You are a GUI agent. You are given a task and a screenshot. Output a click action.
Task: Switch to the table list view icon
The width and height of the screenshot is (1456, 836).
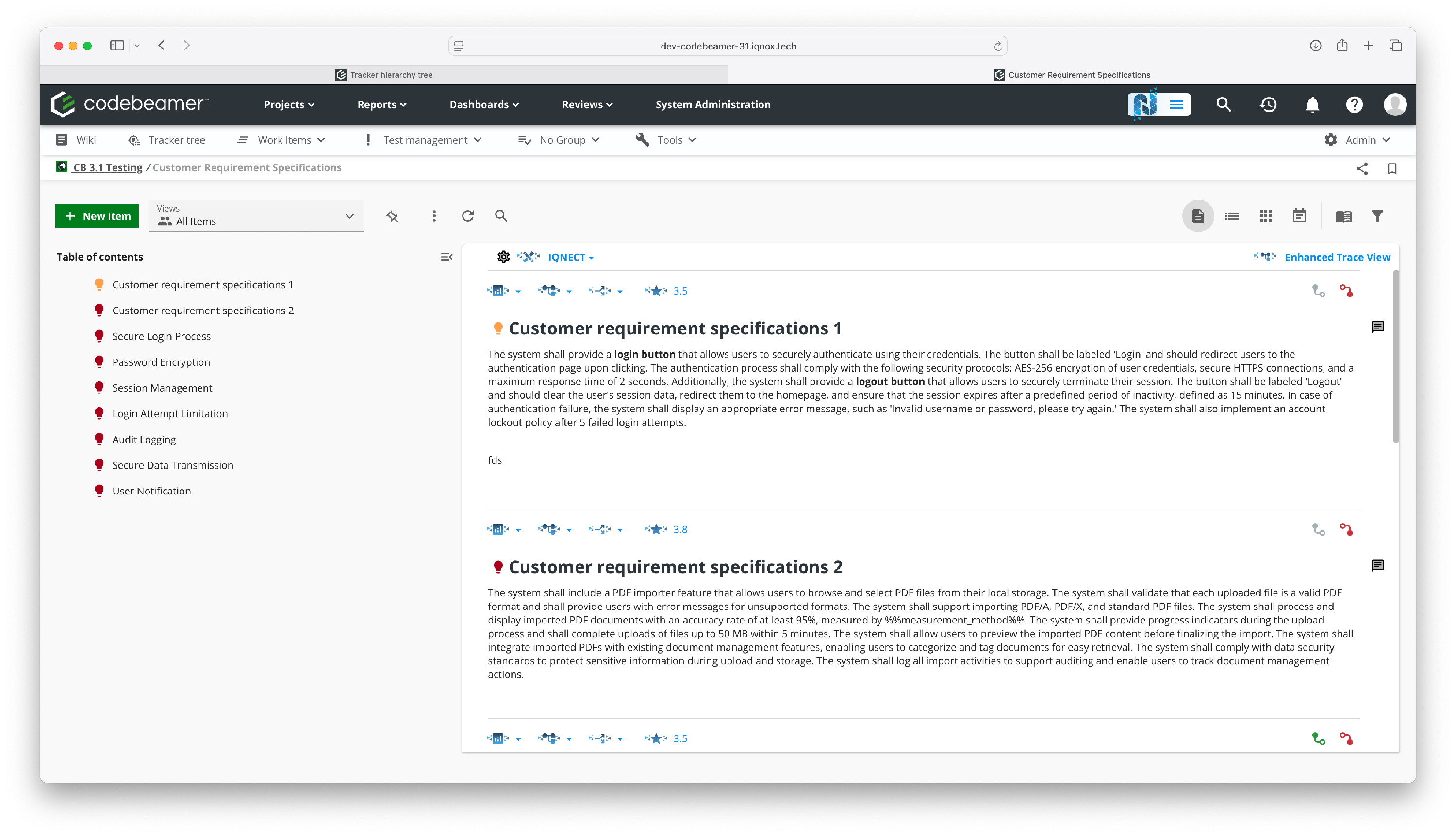click(1231, 216)
